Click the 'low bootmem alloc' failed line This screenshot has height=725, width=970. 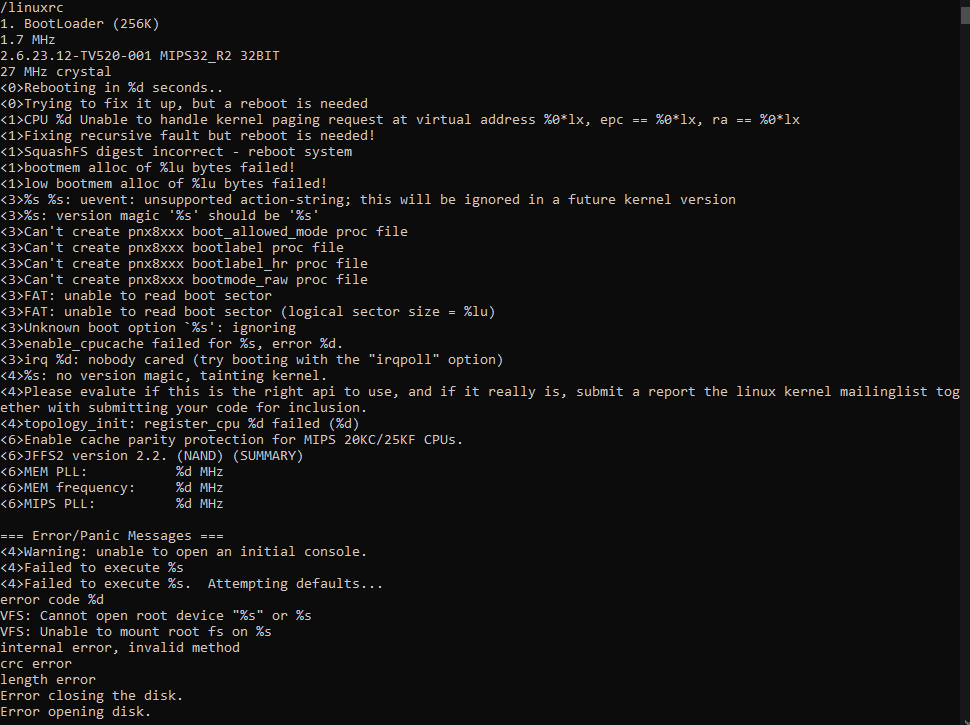point(163,184)
